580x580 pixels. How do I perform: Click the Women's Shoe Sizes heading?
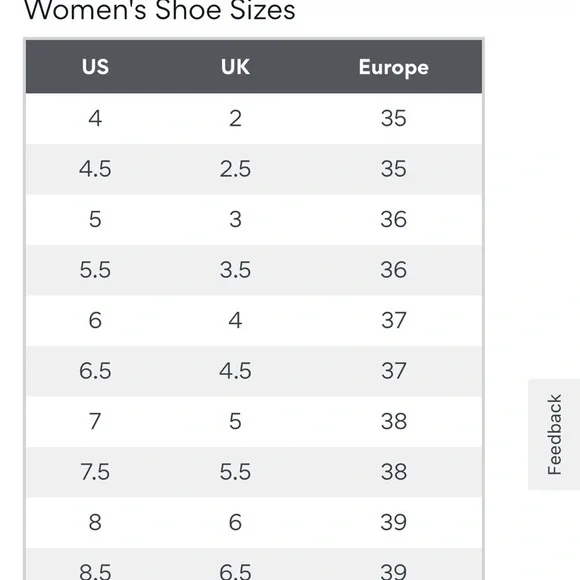(160, 10)
